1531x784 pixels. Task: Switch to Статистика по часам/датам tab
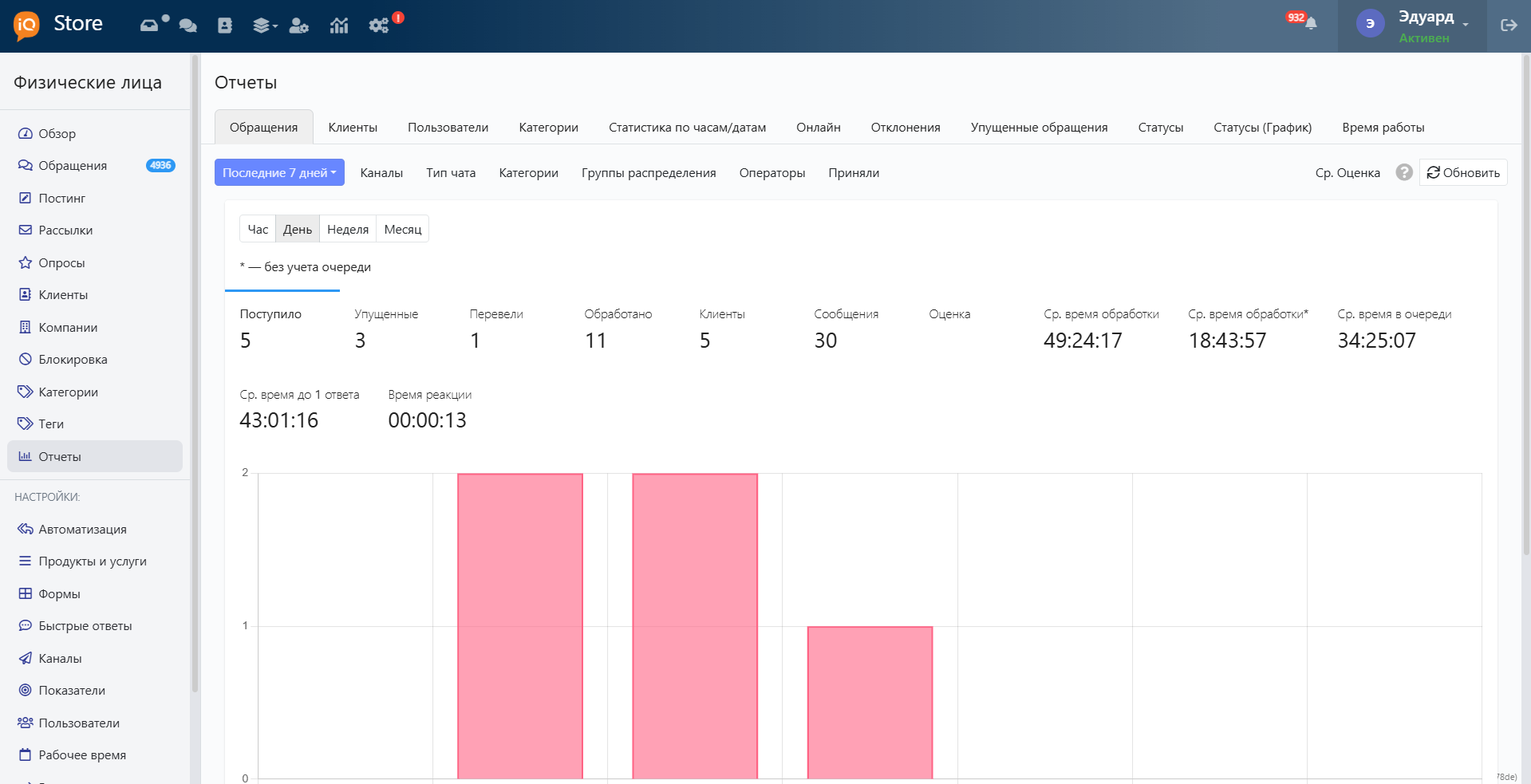point(688,127)
